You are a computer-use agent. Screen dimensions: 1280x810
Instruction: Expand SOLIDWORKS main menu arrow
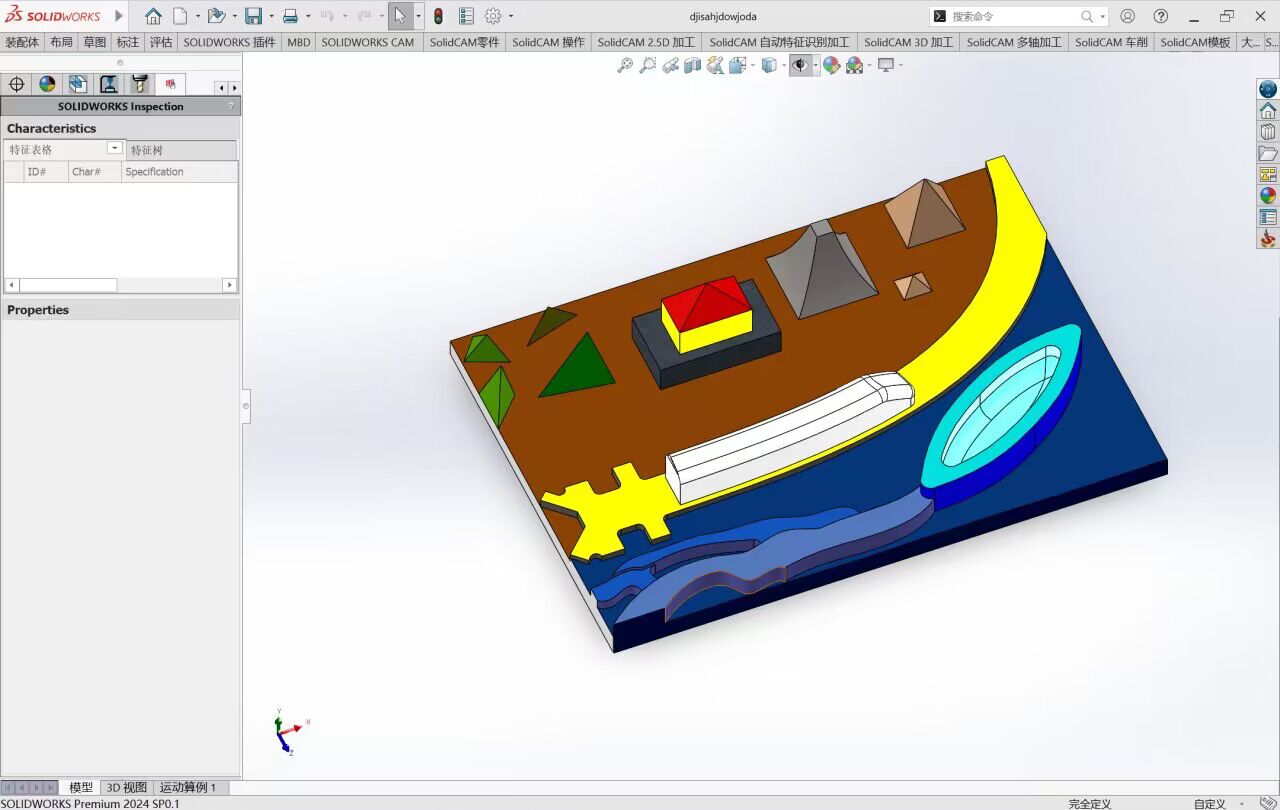(x=119, y=16)
